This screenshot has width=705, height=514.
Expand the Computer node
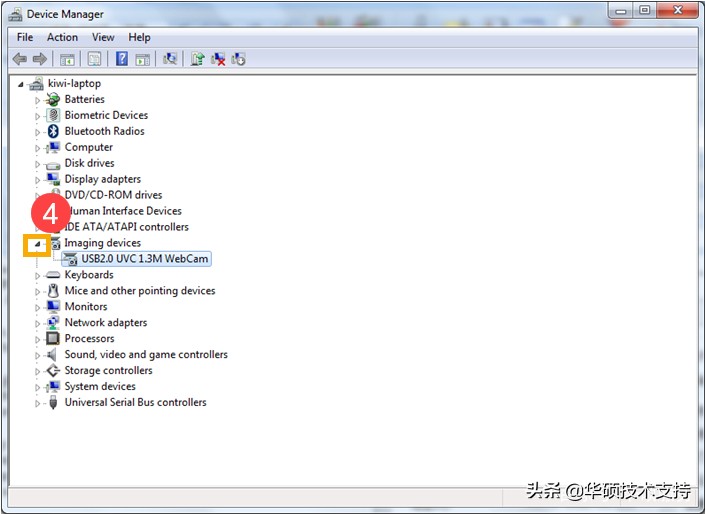pyautogui.click(x=38, y=148)
